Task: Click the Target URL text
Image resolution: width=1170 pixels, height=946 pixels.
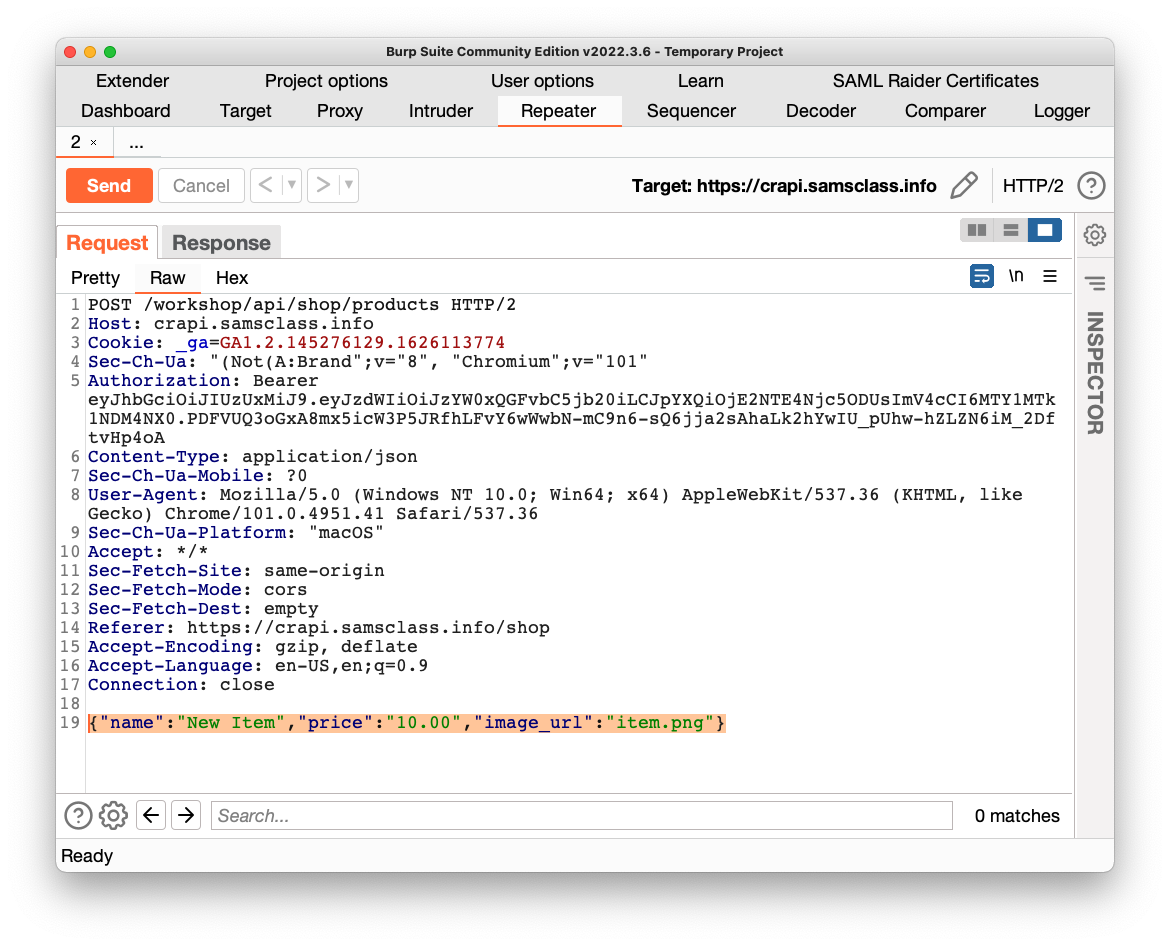Action: point(784,186)
